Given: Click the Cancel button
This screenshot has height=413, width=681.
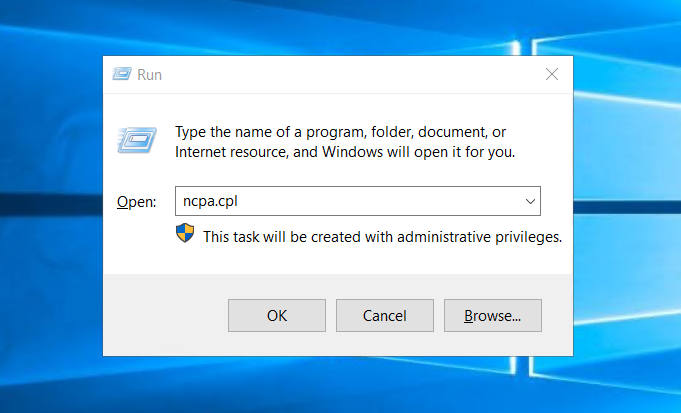Looking at the screenshot, I should coord(384,315).
